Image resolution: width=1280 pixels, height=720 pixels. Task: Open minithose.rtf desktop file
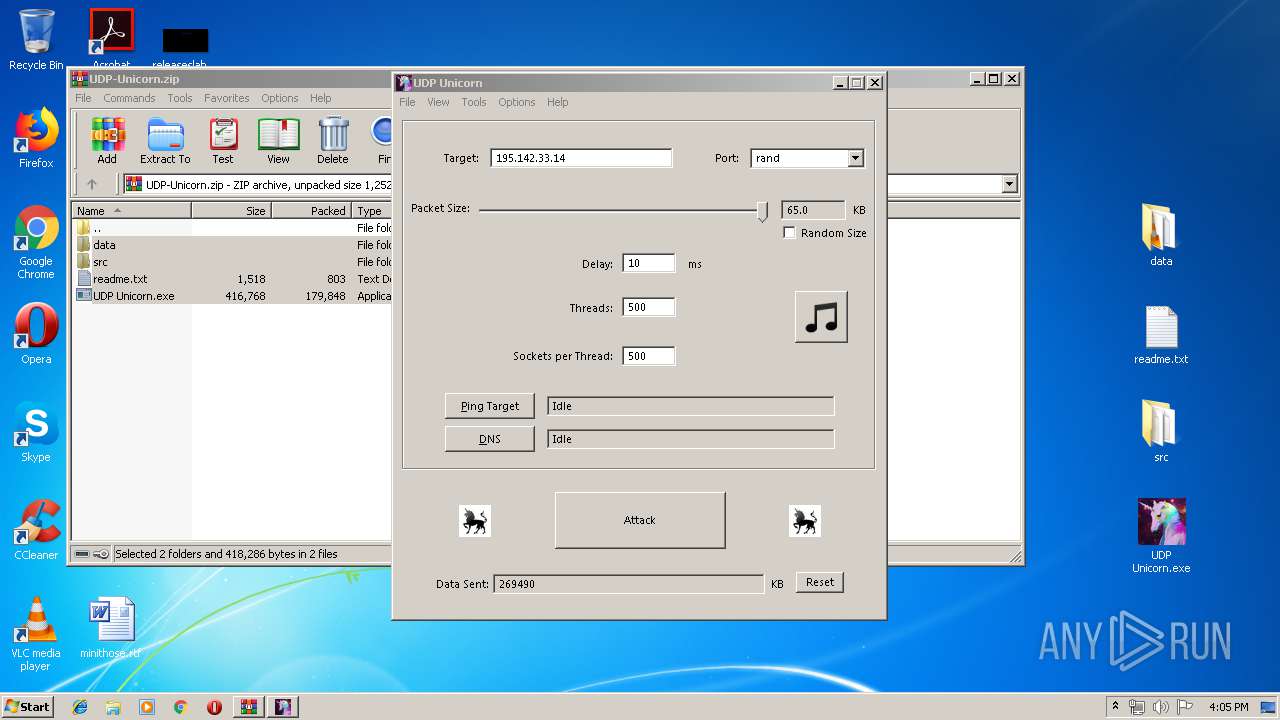click(x=111, y=628)
